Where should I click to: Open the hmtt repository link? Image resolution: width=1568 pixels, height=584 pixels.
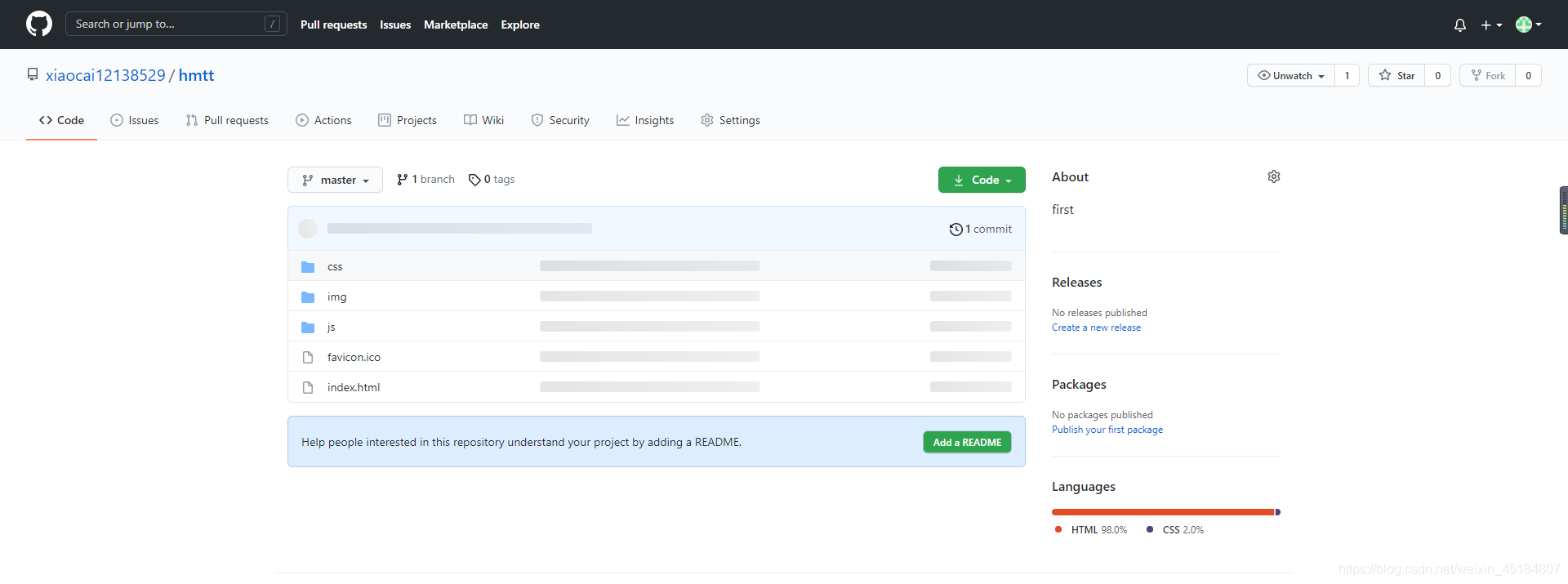[x=196, y=75]
